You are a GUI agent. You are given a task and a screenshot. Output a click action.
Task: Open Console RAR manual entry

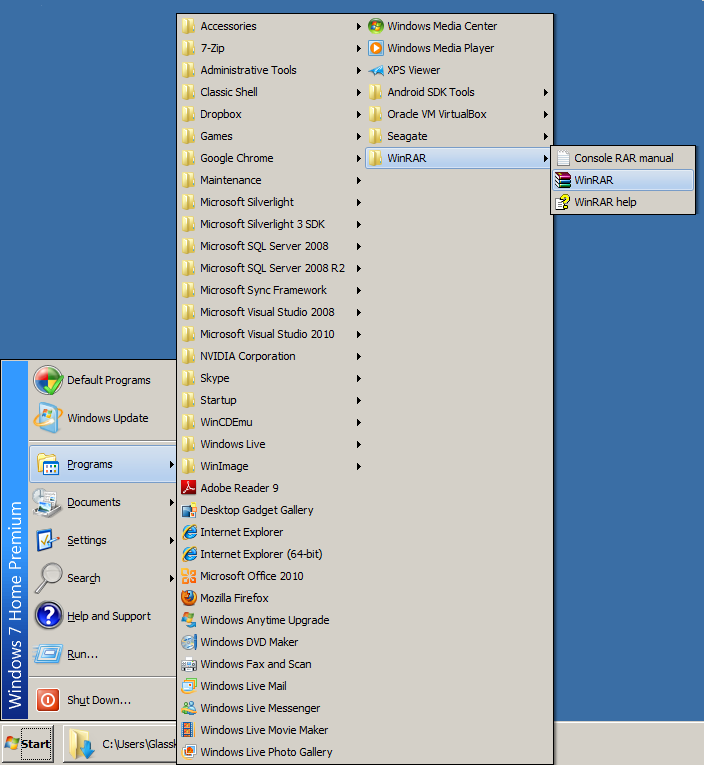pyautogui.click(x=623, y=158)
